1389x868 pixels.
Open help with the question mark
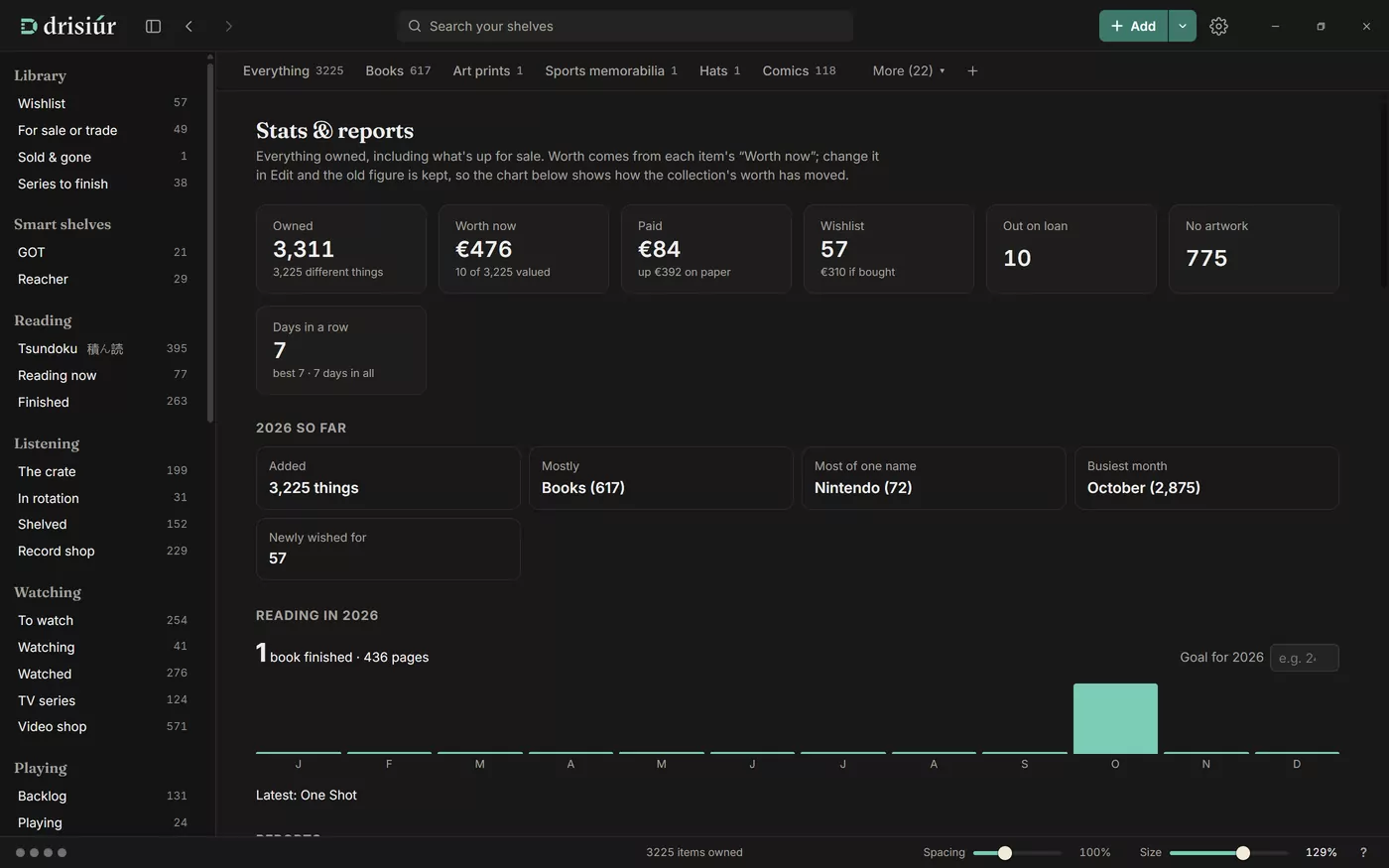(1363, 852)
